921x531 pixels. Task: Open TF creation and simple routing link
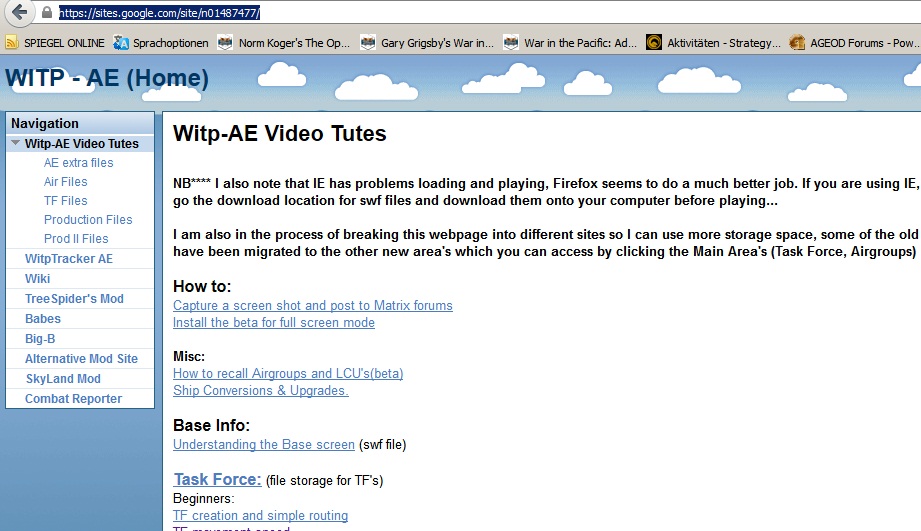pyautogui.click(x=260, y=516)
